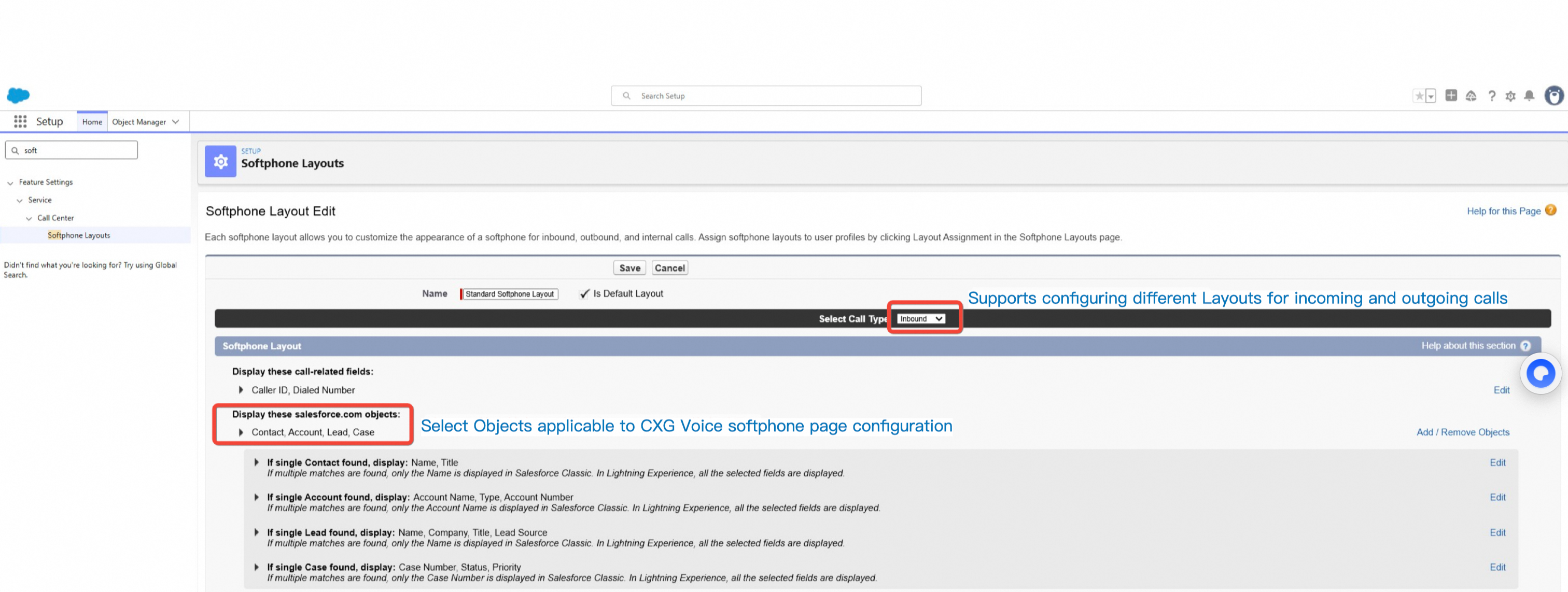
Task: Select Softphone Layouts in the sidebar
Action: (79, 235)
